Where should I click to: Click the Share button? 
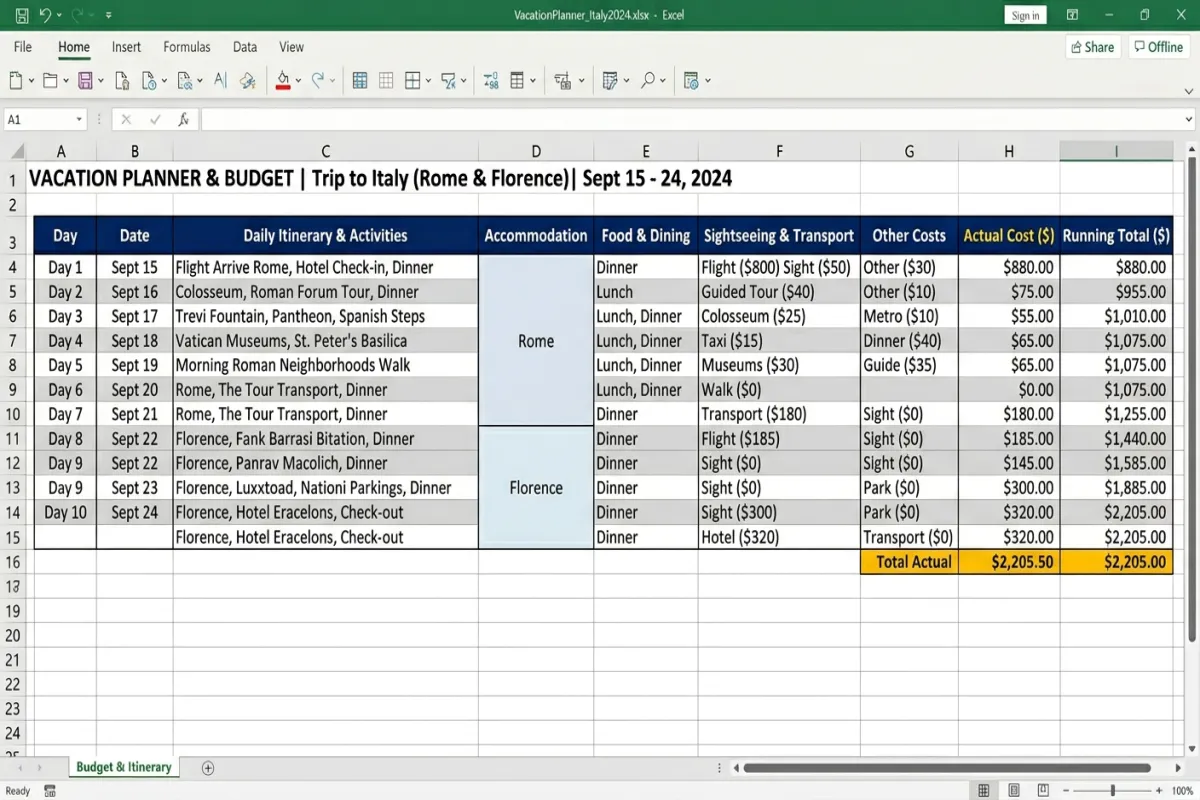pos(1092,47)
